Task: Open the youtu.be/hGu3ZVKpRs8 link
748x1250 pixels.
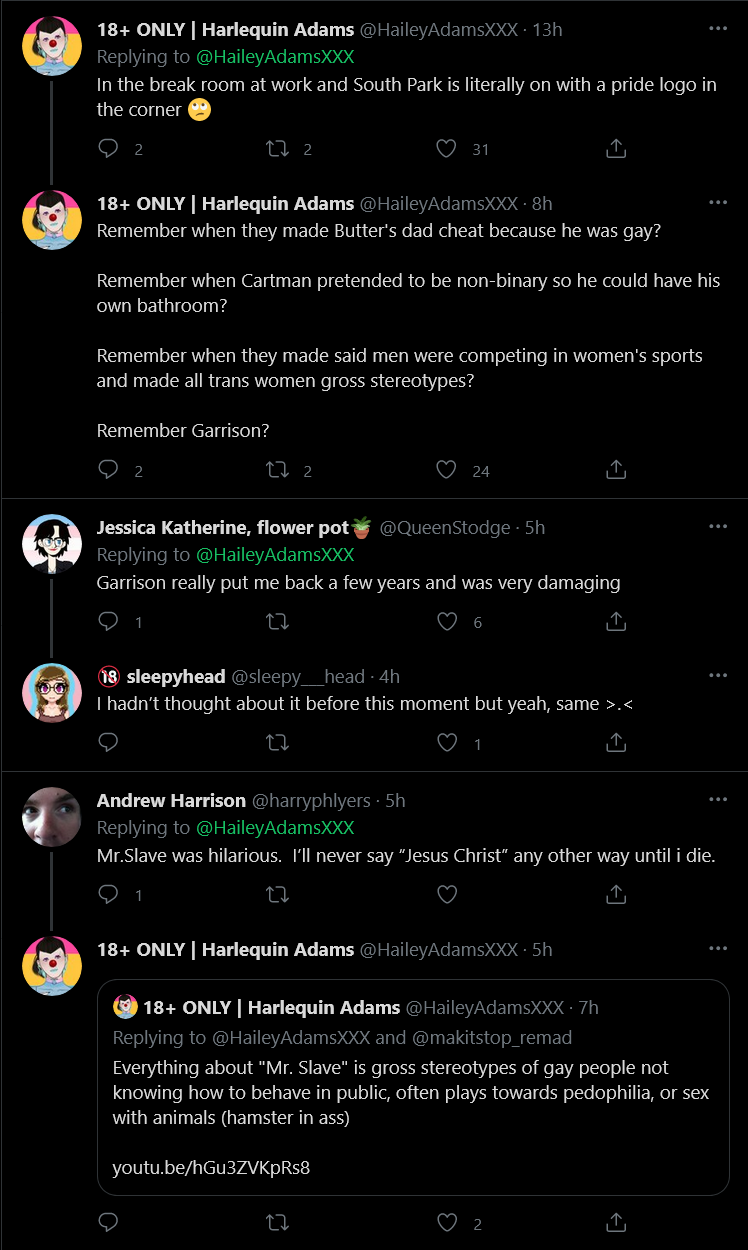Action: pyautogui.click(x=211, y=1167)
